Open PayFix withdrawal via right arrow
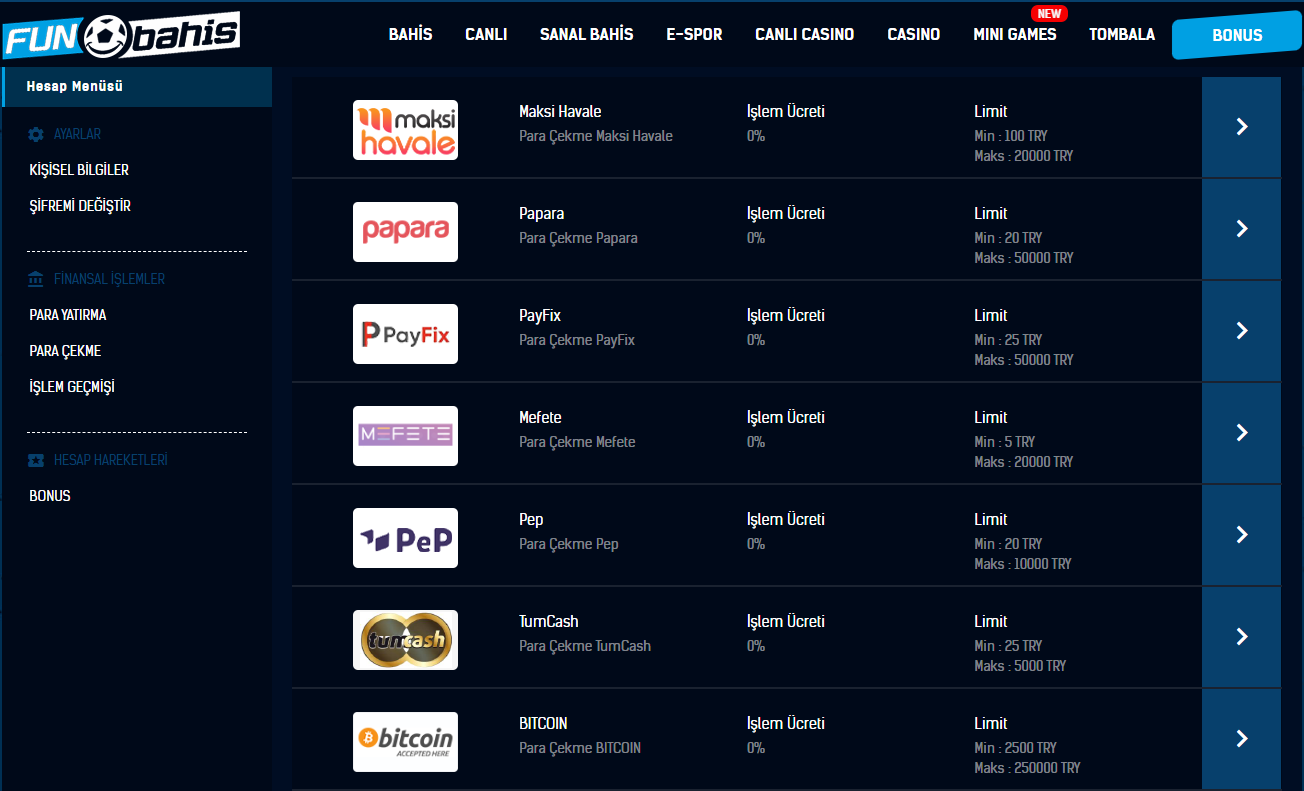The height and width of the screenshot is (791, 1304). [x=1241, y=331]
